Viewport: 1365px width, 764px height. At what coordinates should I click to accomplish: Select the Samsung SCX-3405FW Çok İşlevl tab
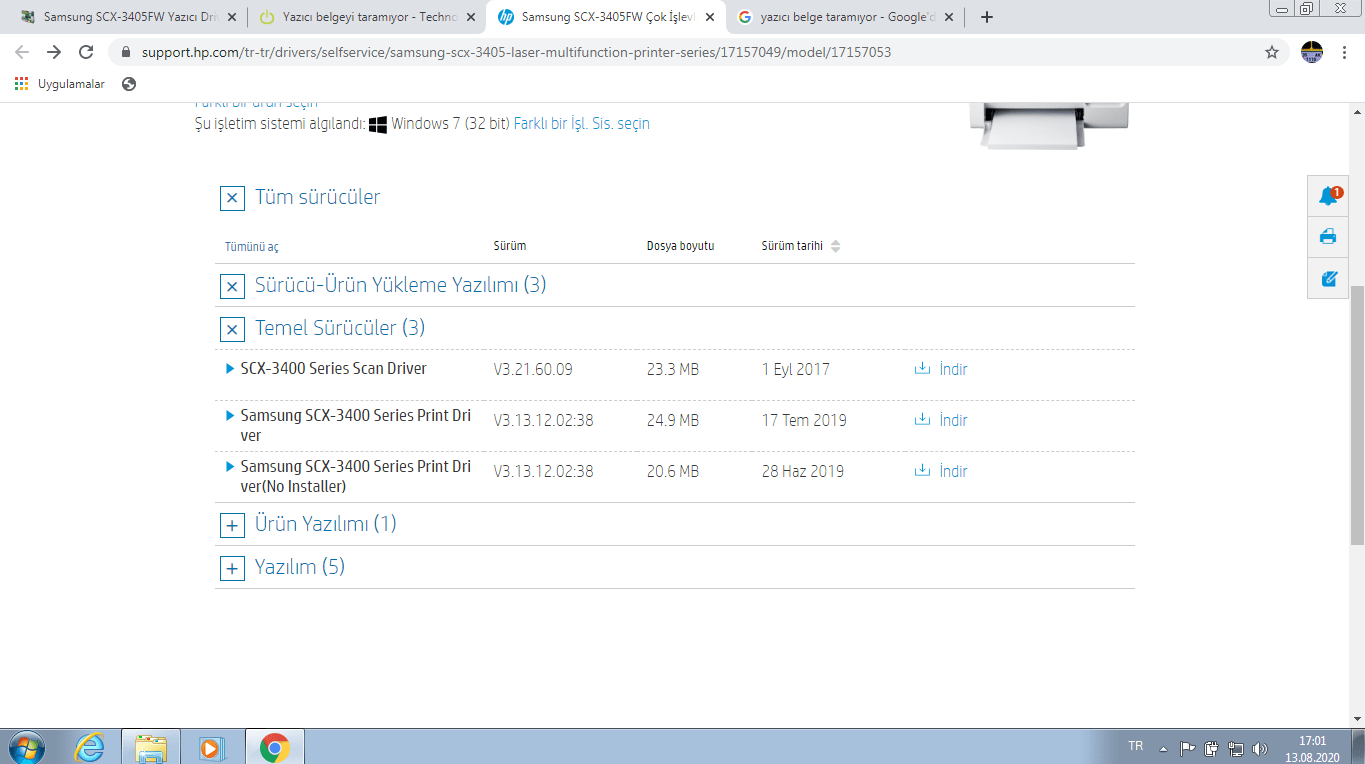coord(605,17)
